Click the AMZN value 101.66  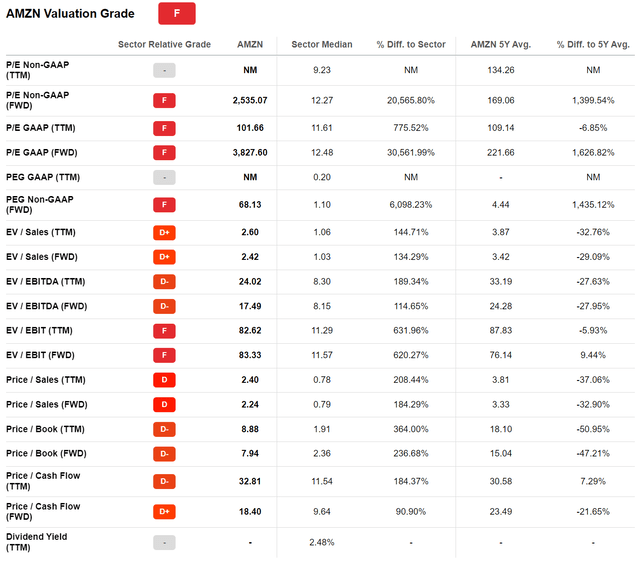point(250,128)
